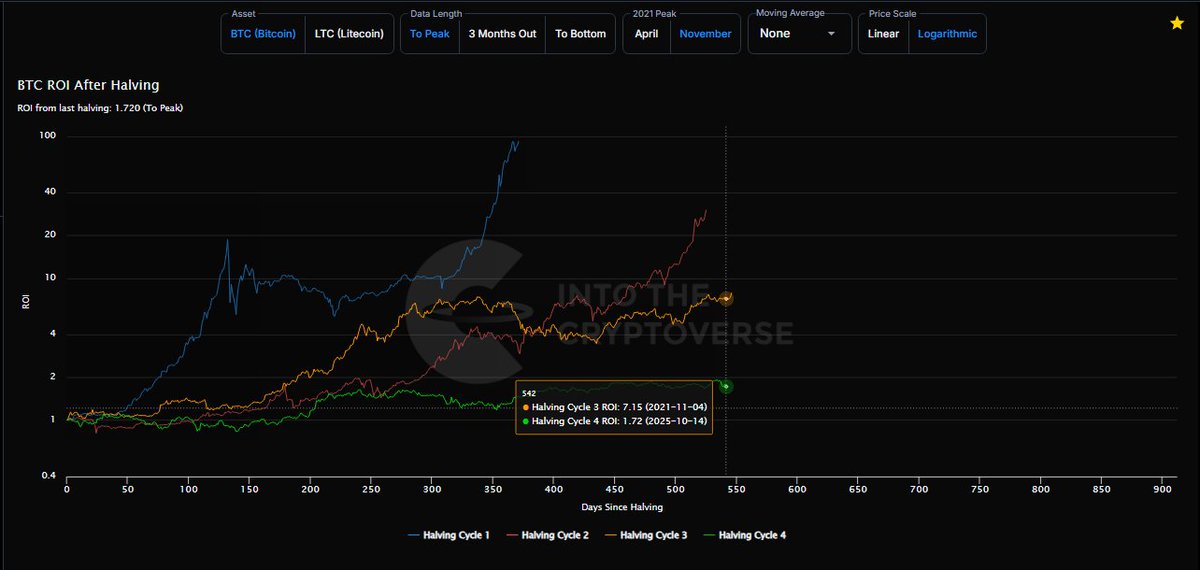Click the Moving Average dropdown arrow
The height and width of the screenshot is (570, 1200).
(831, 34)
